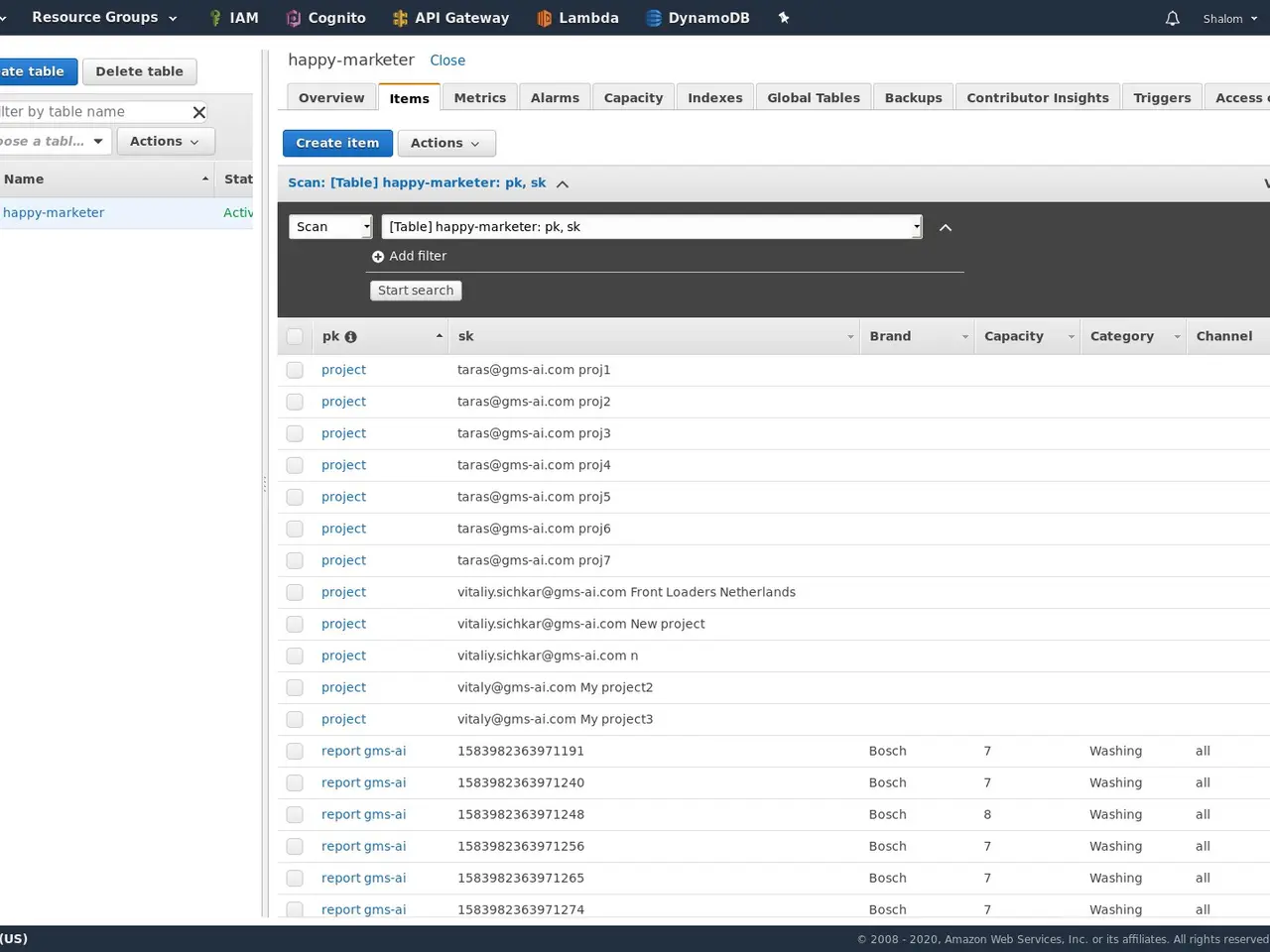Click the Create item button
This screenshot has width=1270, height=952.
pyautogui.click(x=337, y=143)
